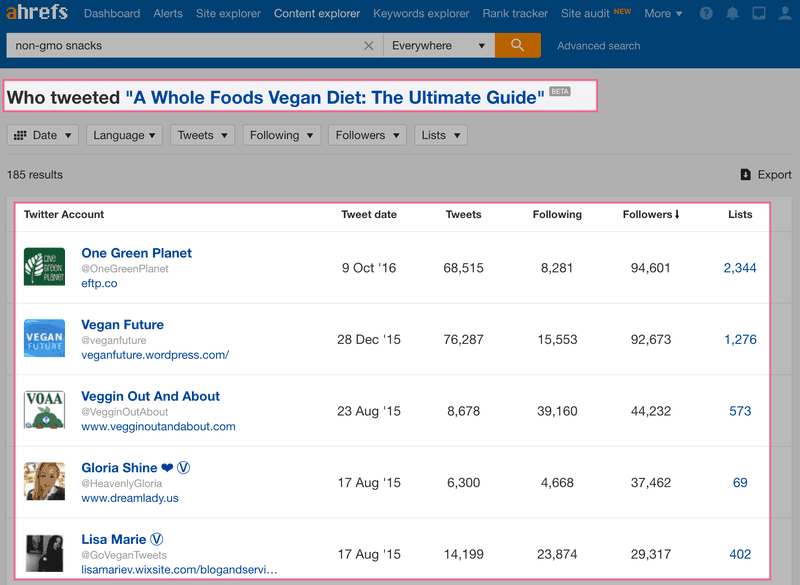This screenshot has width=800, height=585.
Task: Open the Following filter dropdown
Action: pos(282,135)
